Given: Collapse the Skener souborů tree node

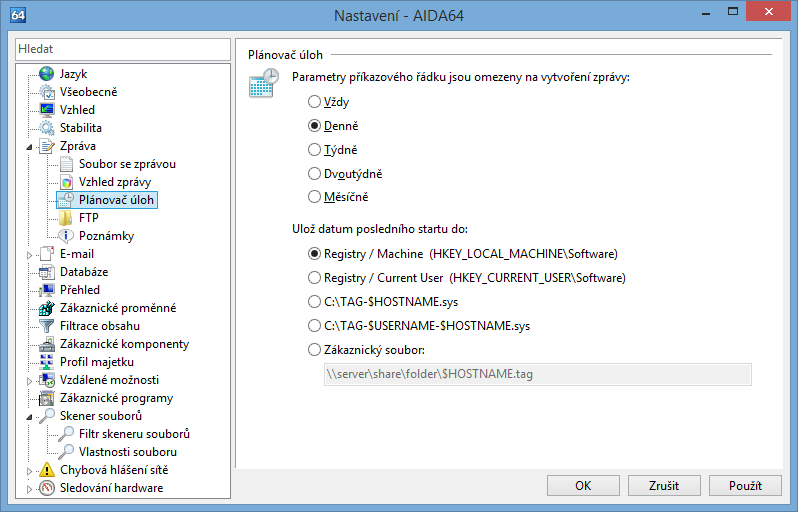Looking at the screenshot, I should 29,417.
